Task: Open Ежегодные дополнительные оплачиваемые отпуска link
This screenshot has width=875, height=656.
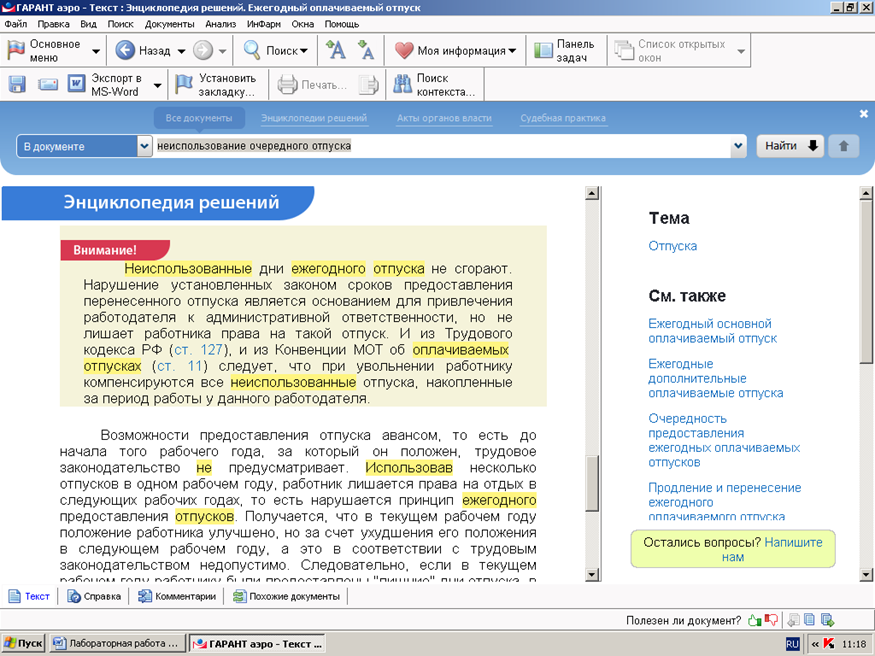Action: (x=715, y=378)
